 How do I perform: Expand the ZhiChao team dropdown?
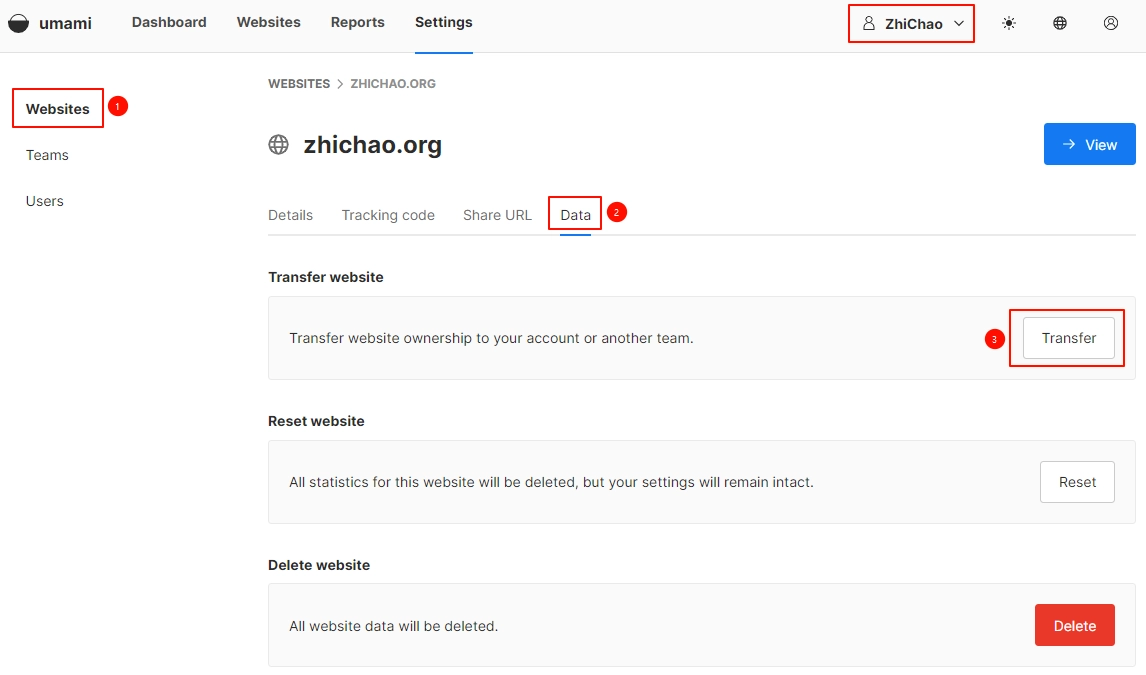[x=912, y=23]
